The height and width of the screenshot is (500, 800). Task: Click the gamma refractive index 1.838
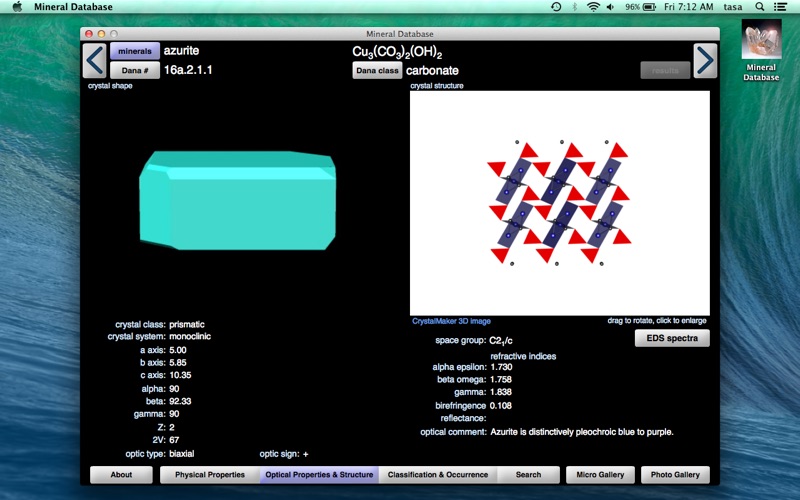501,392
